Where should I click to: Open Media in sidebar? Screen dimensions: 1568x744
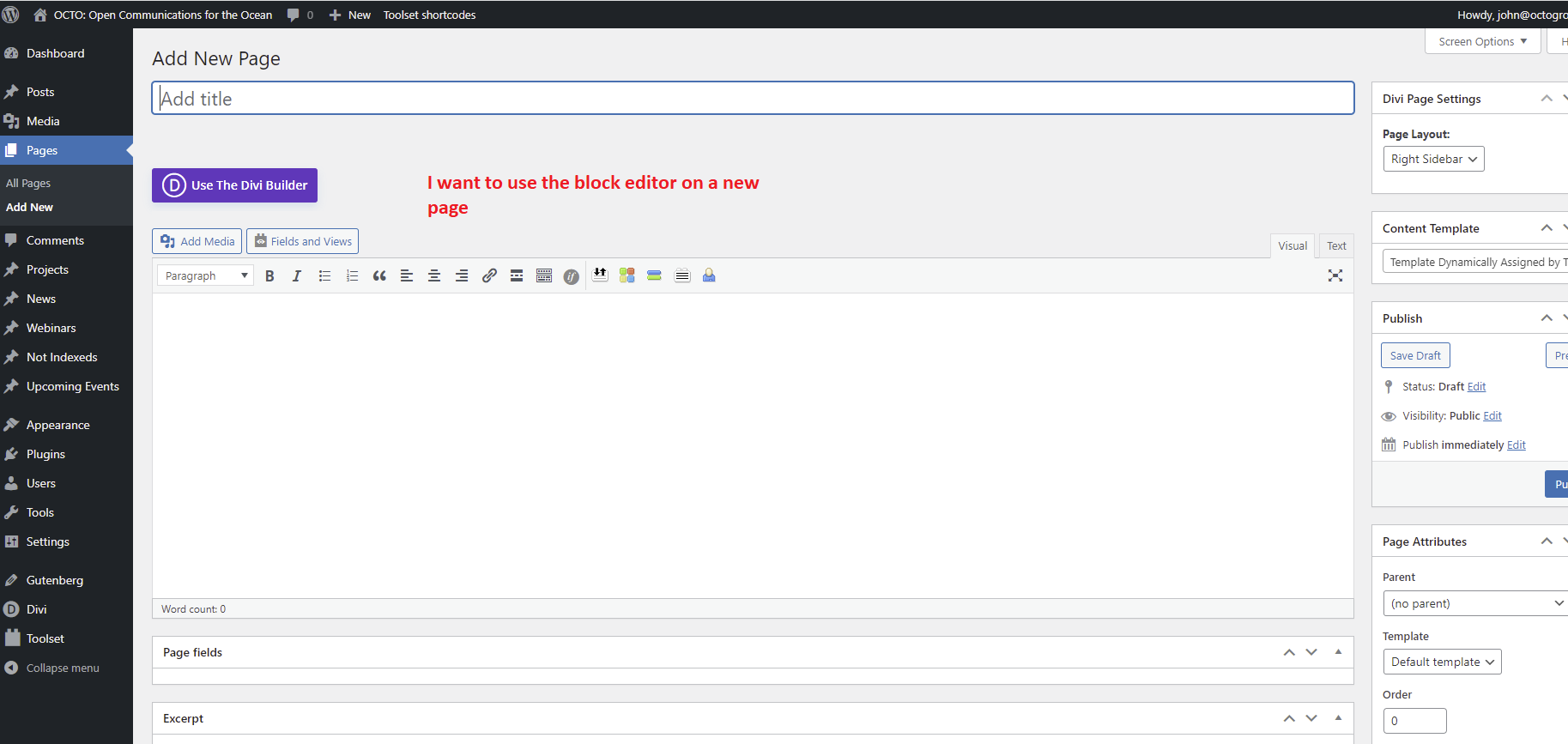coord(66,121)
